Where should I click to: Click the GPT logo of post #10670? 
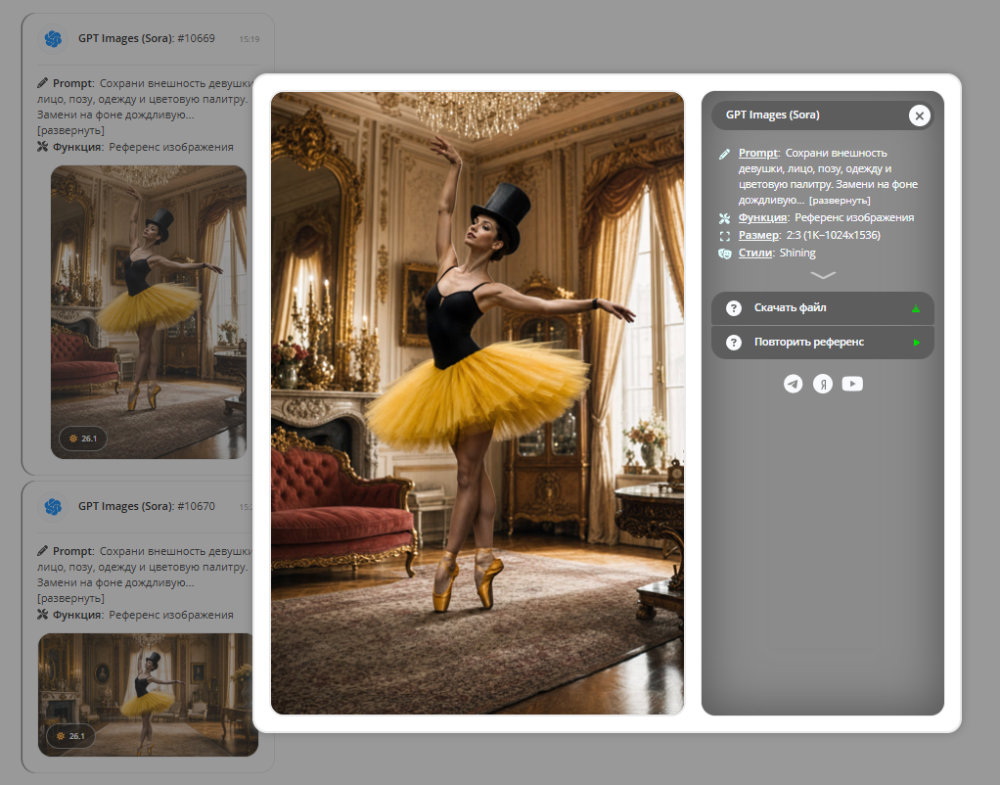coord(54,507)
